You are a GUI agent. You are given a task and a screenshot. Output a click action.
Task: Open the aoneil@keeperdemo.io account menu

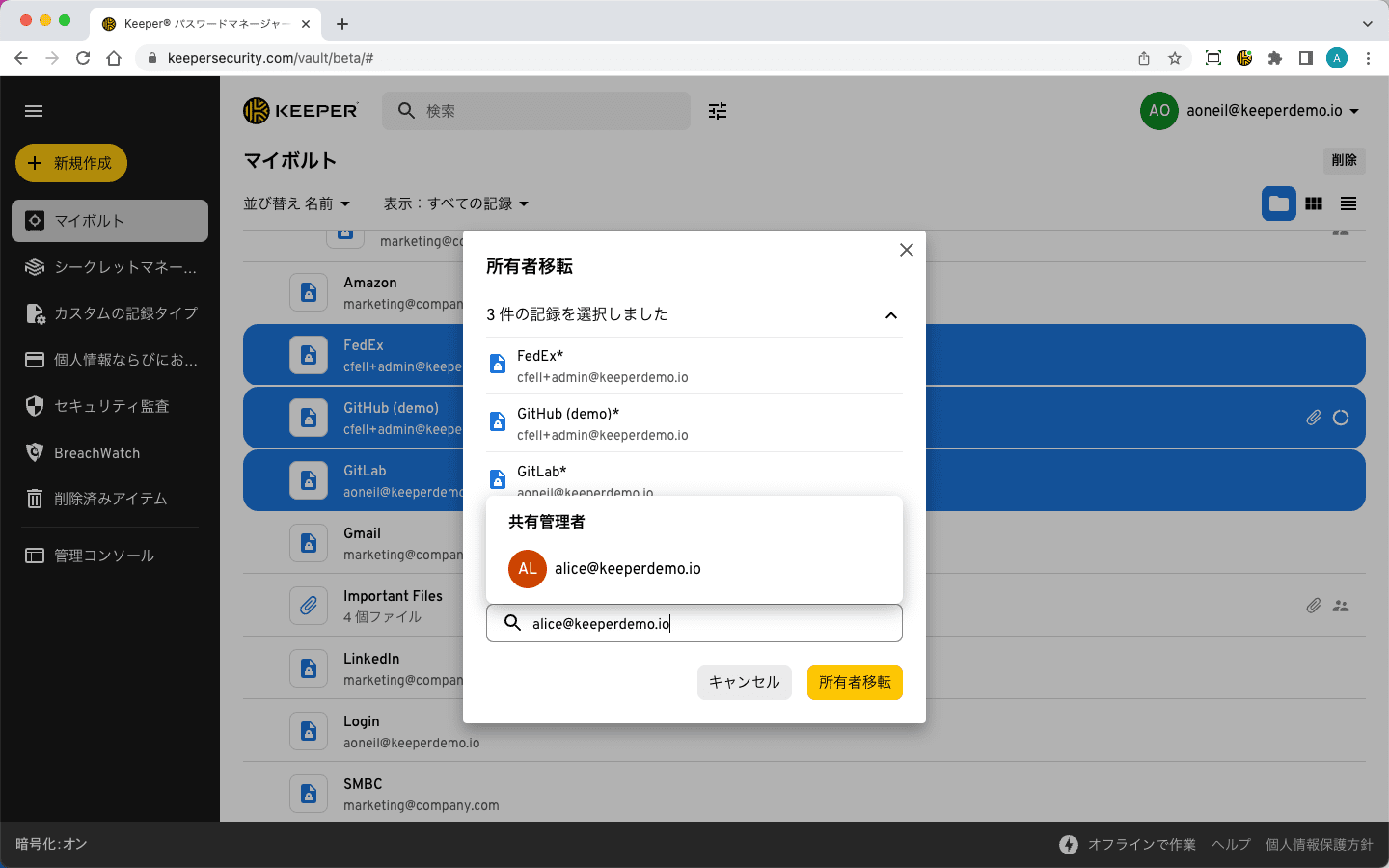1251,111
